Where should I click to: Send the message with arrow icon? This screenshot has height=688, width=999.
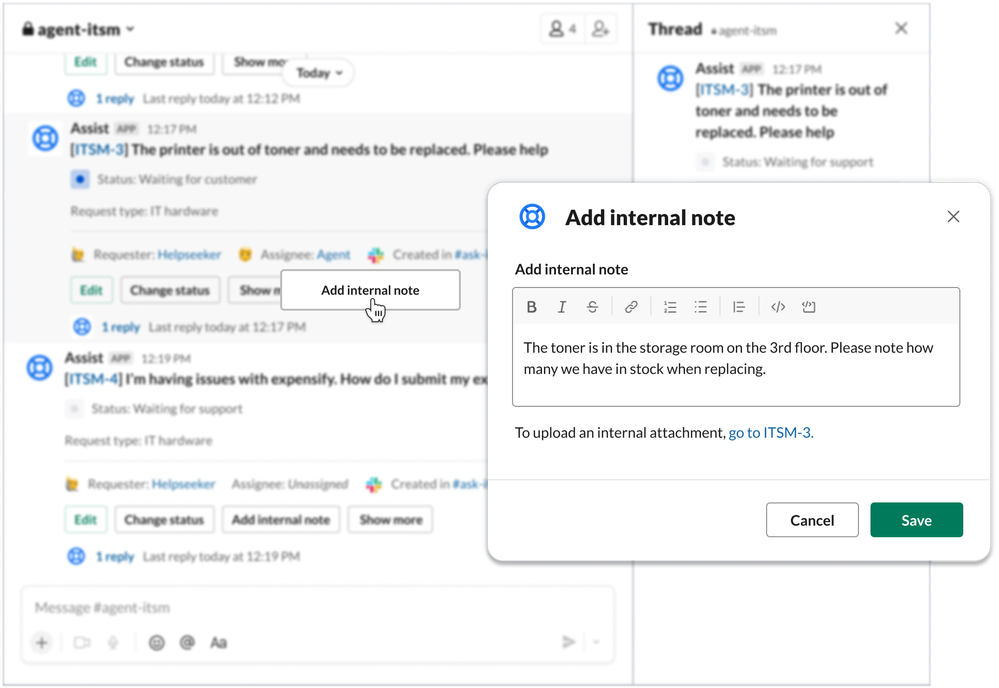568,641
